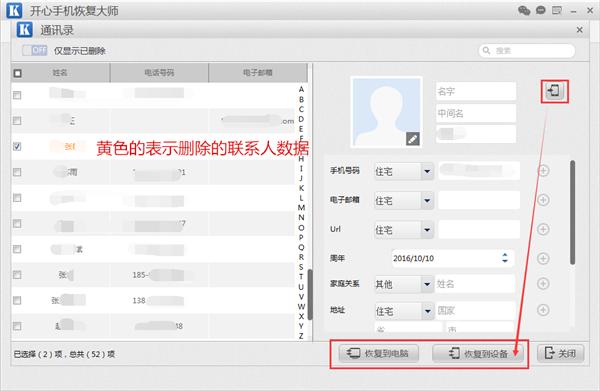Add another 地址 entry with the plus icon

pos(543,310)
